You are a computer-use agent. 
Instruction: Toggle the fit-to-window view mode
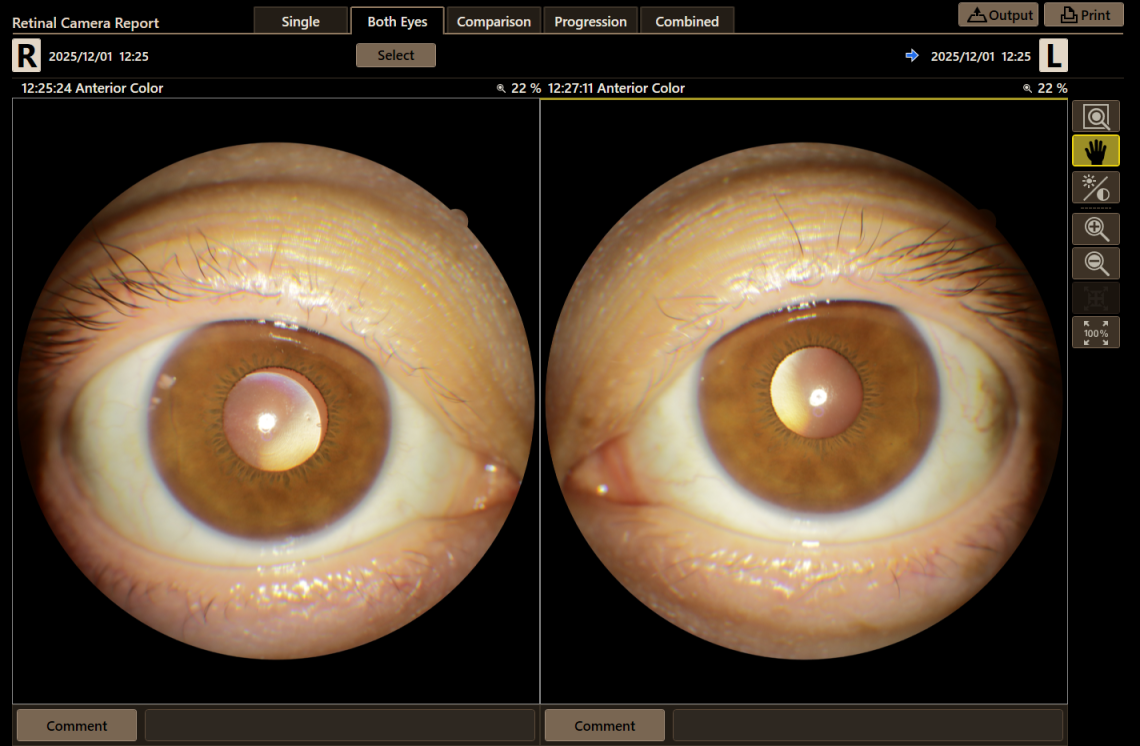1095,297
